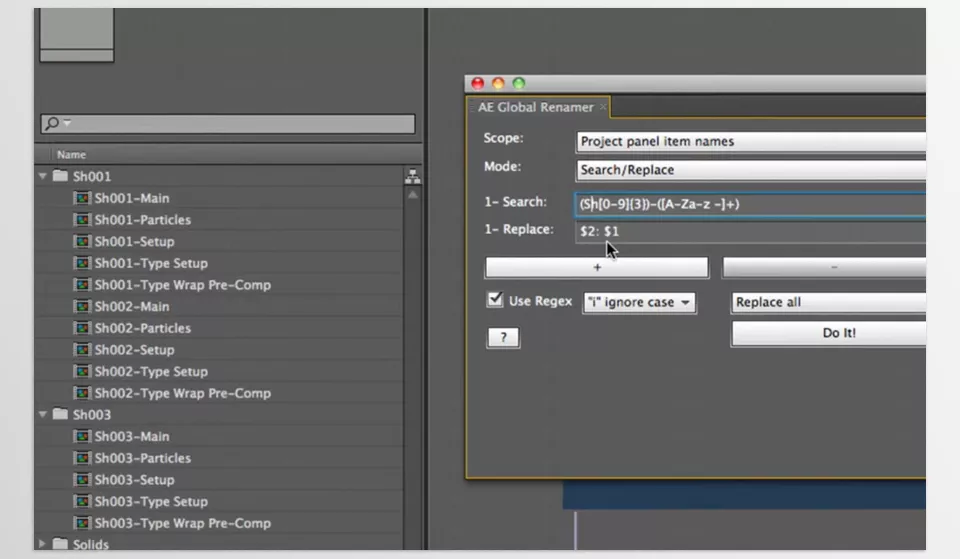
Task: Click the item thumbnail preview in Project panel
Action: point(77,35)
